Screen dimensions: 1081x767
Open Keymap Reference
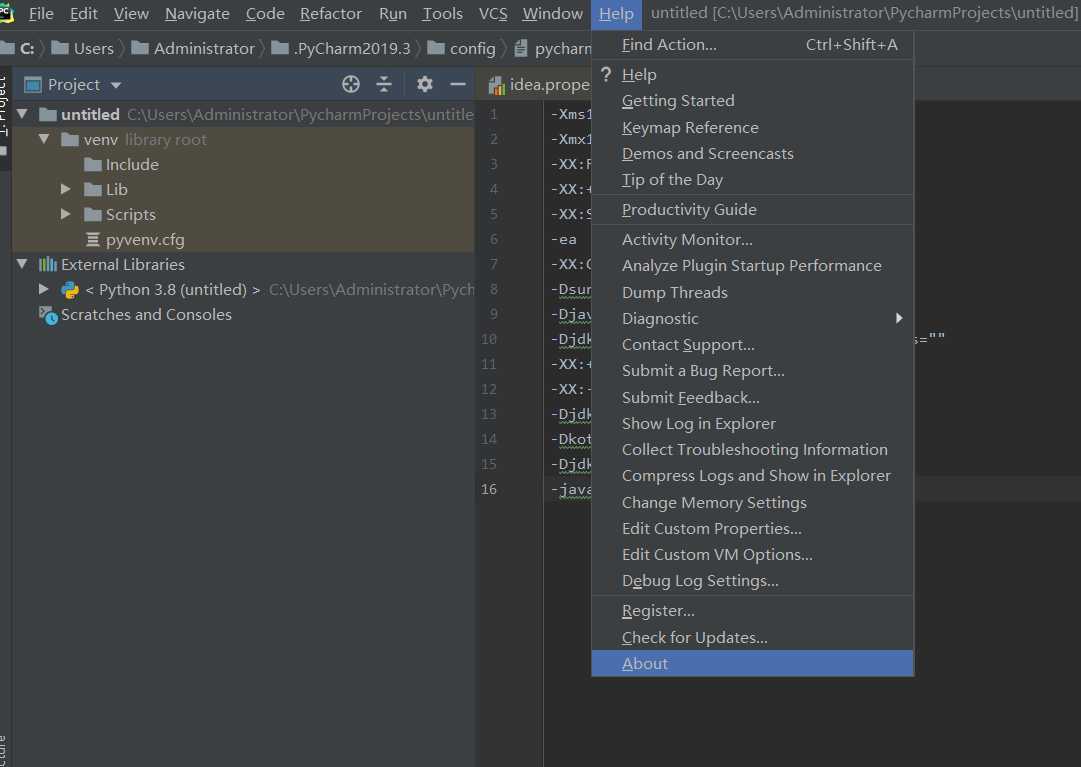pyautogui.click(x=753, y=127)
